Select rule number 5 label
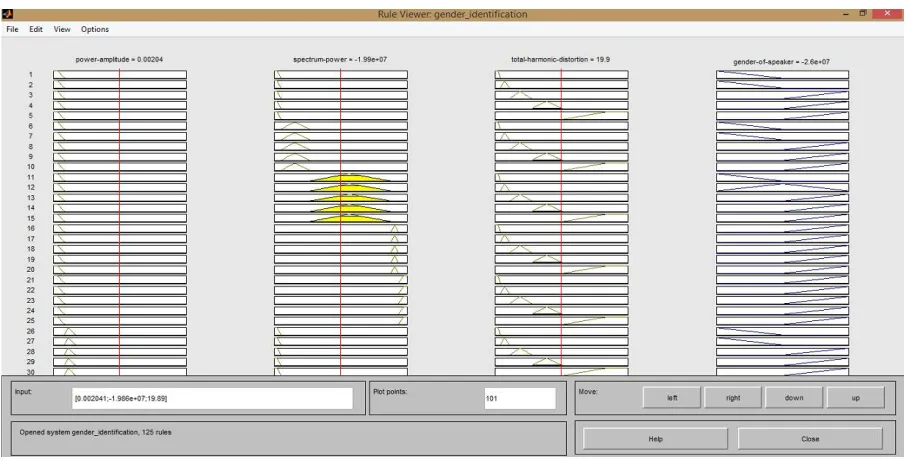This screenshot has width=906, height=460. click(31, 116)
